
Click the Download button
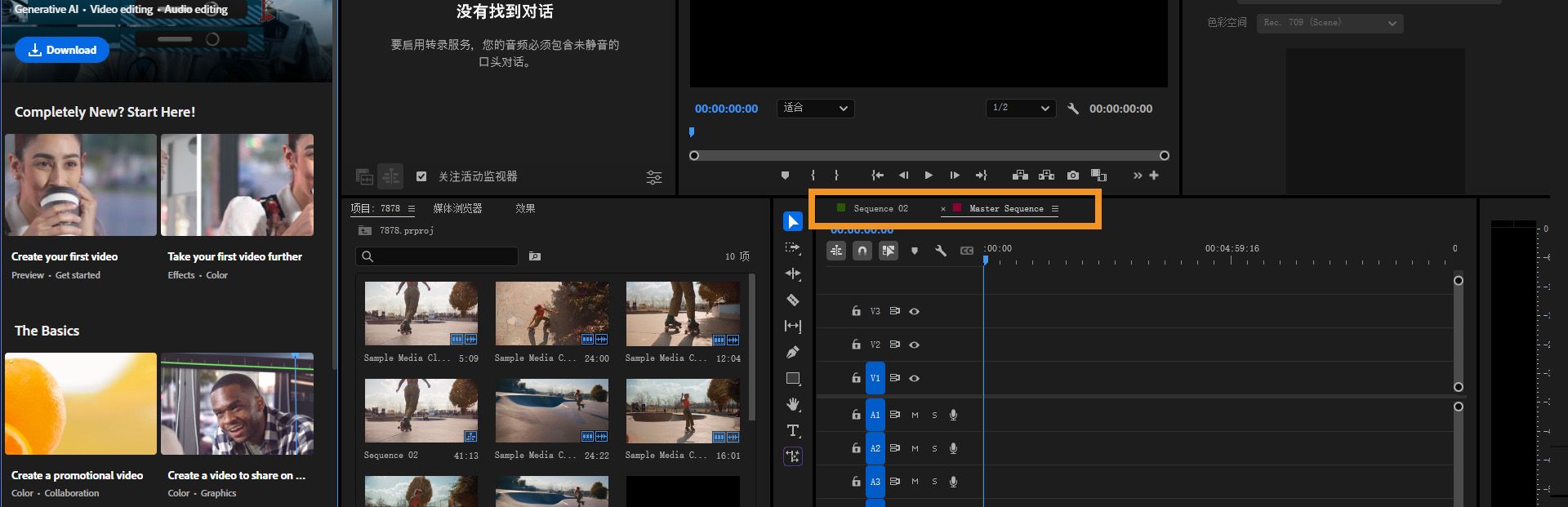pos(62,50)
